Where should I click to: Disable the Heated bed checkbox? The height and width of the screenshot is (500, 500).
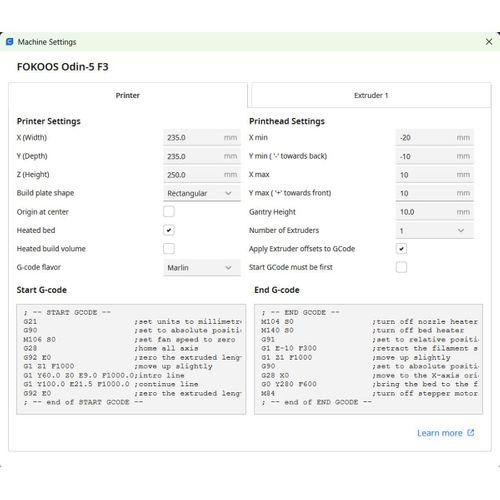[169, 230]
